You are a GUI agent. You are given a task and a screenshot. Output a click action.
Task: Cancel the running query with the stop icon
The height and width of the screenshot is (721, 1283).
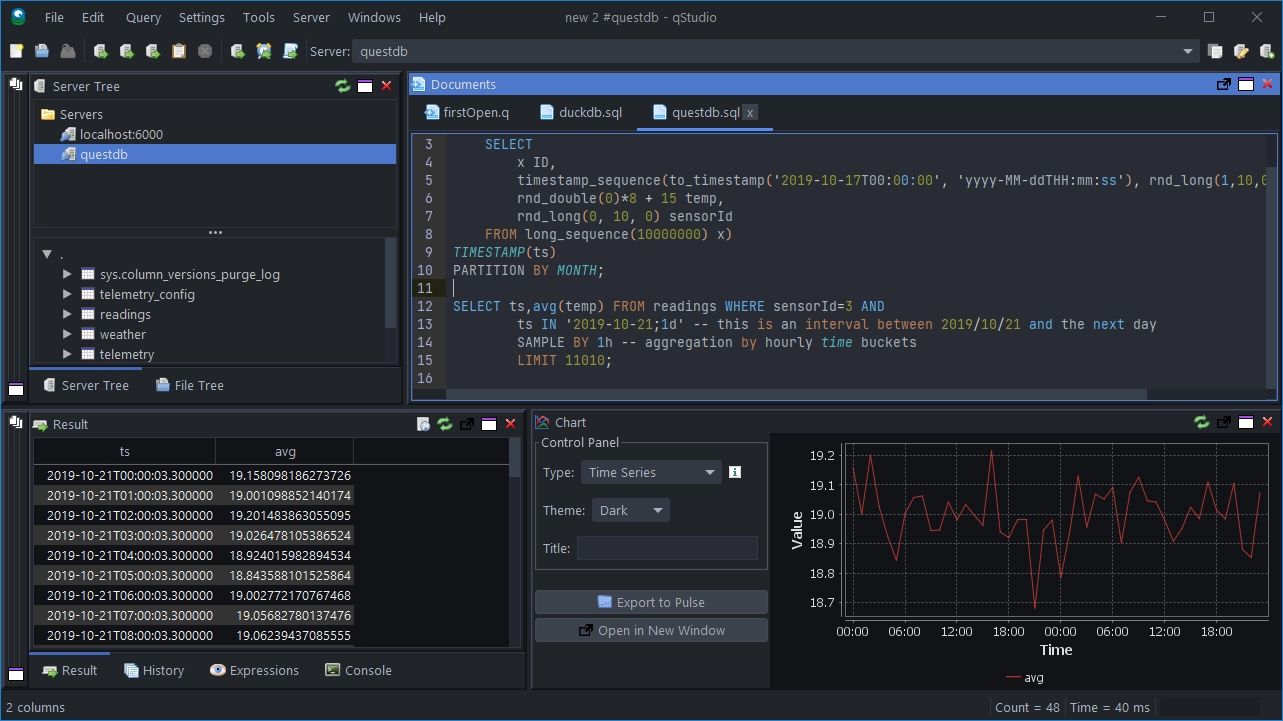point(204,50)
